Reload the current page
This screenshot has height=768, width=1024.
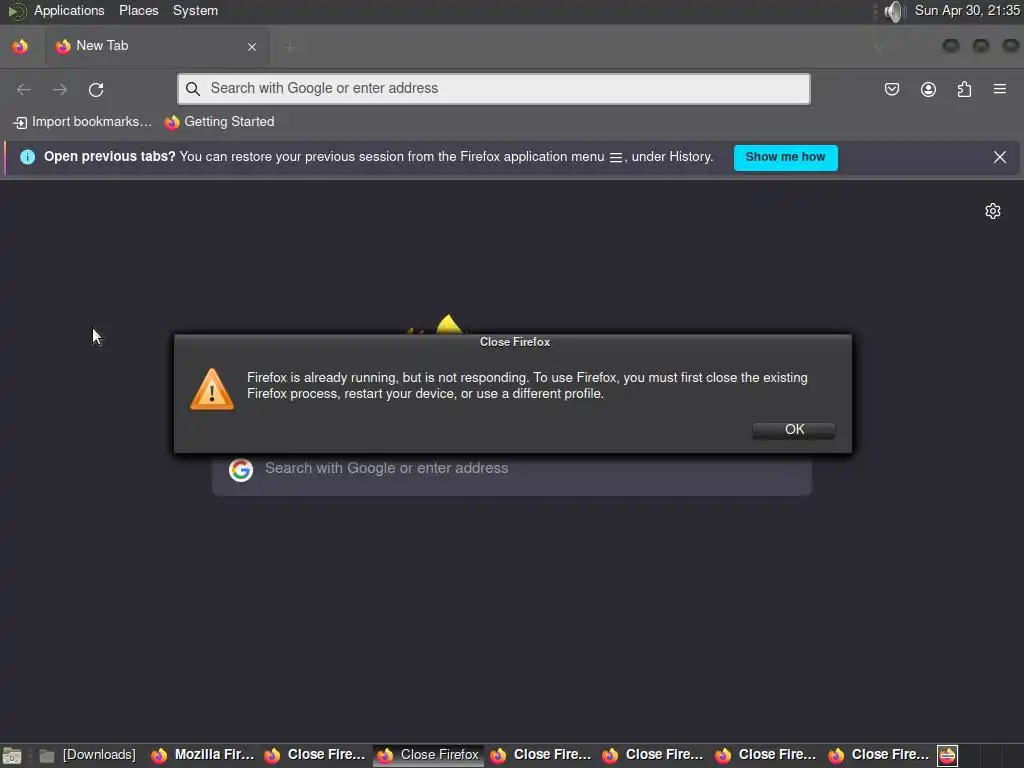(96, 89)
